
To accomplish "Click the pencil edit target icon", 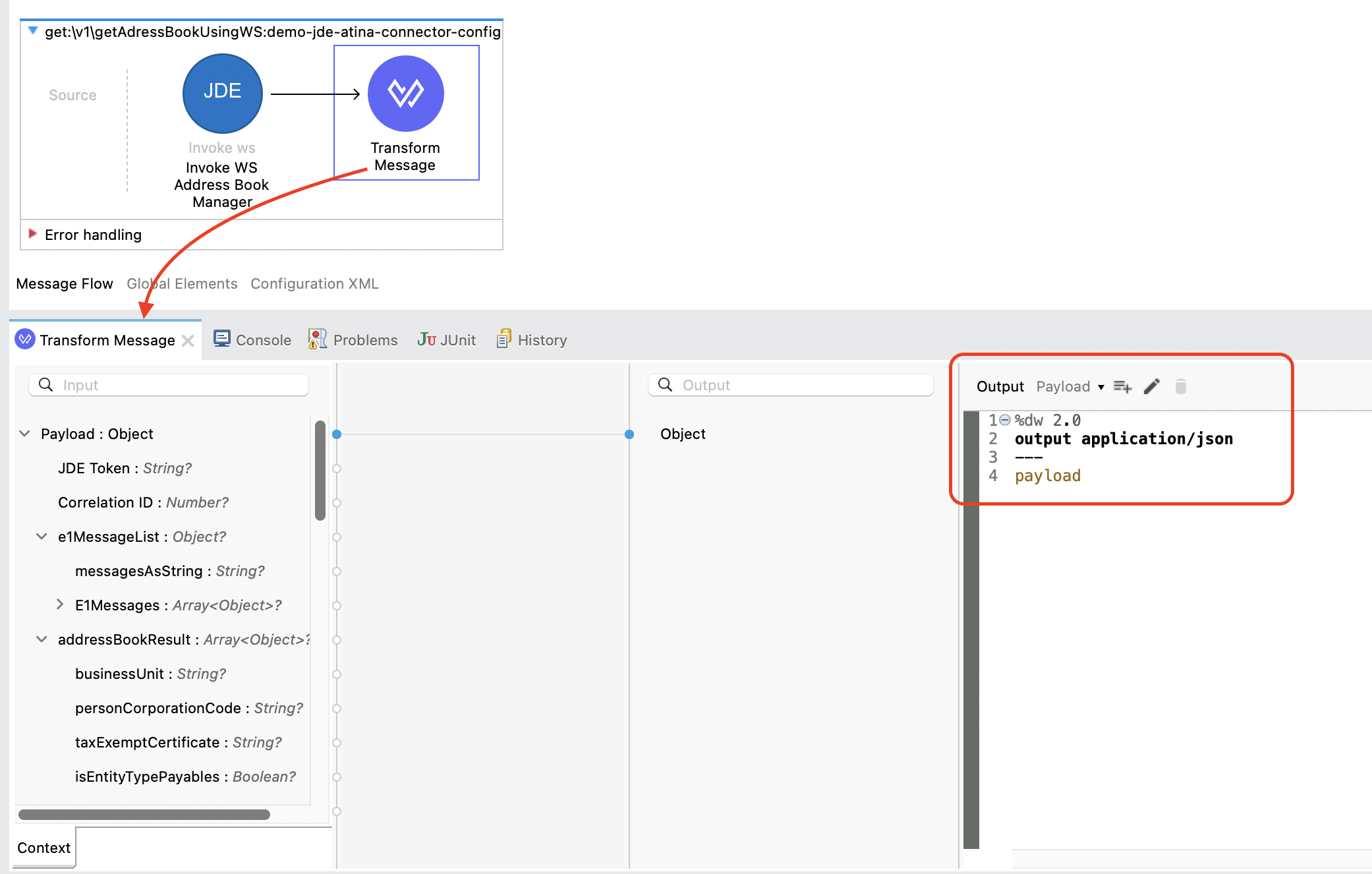I will click(x=1151, y=386).
